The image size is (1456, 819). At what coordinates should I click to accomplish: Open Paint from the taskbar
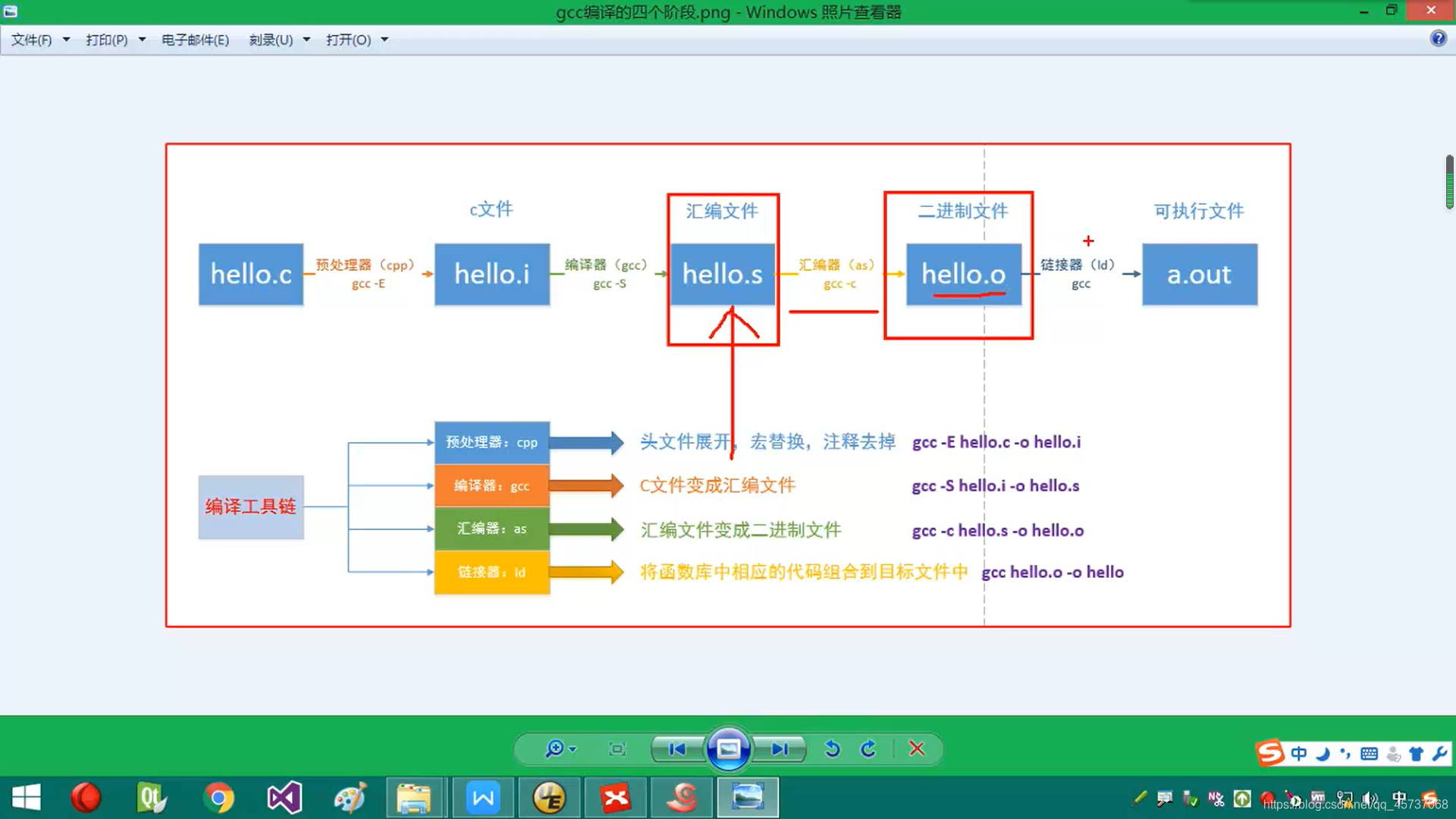click(350, 798)
